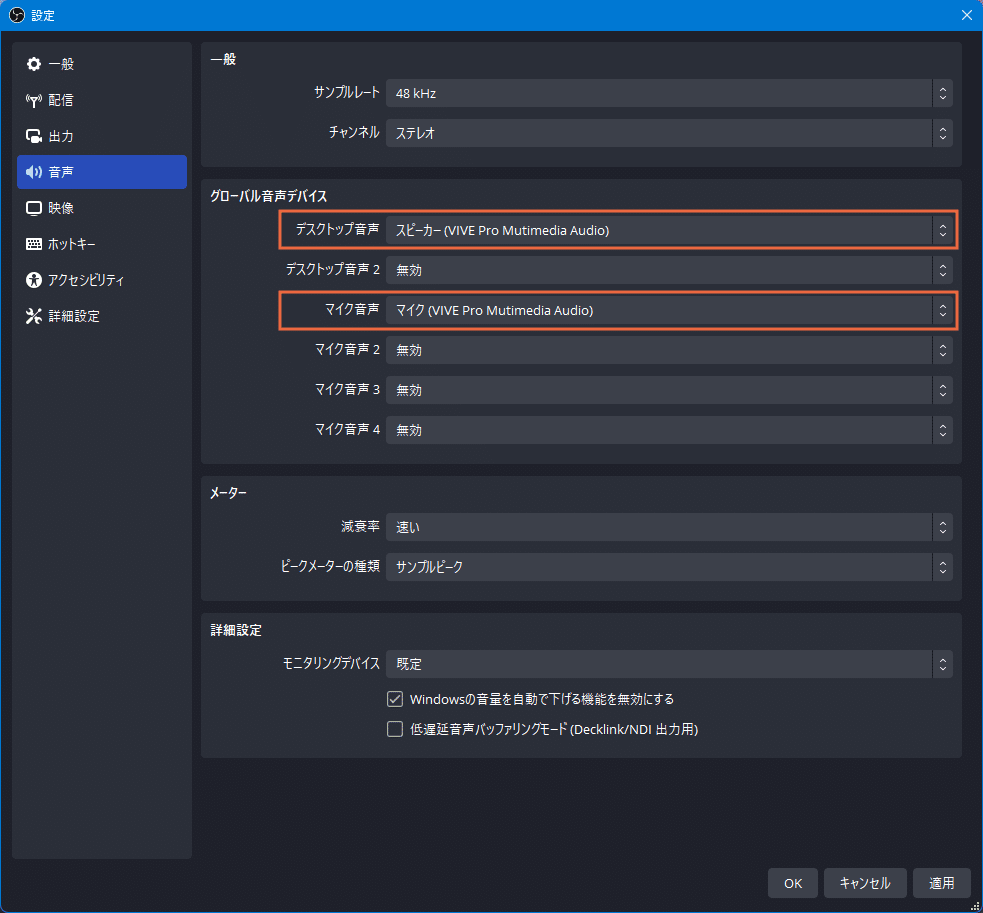983x913 pixels.
Task: Enable 低遅延音声バッファリングモード checkbox
Action: tap(394, 729)
